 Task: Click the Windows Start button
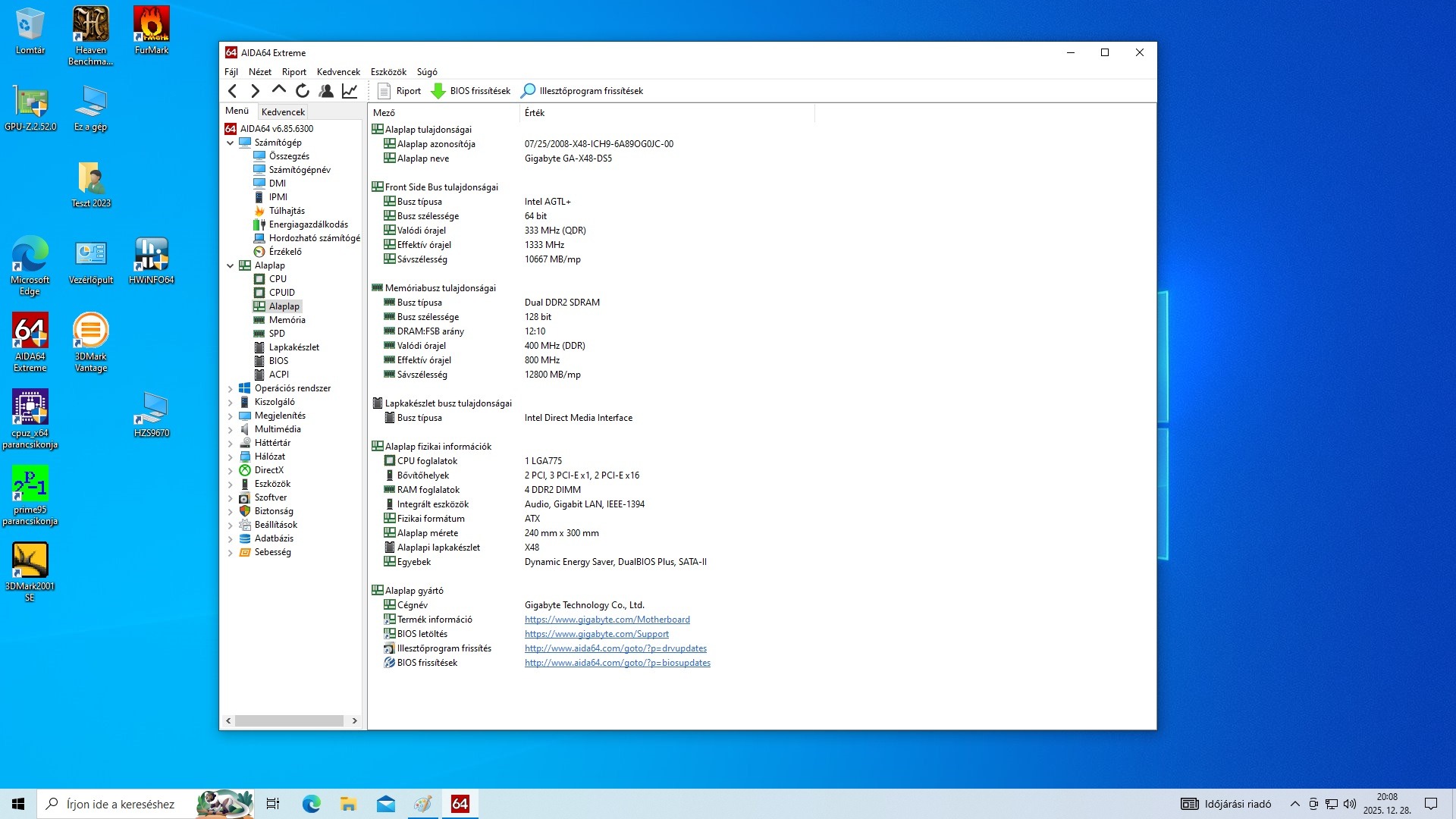click(18, 804)
